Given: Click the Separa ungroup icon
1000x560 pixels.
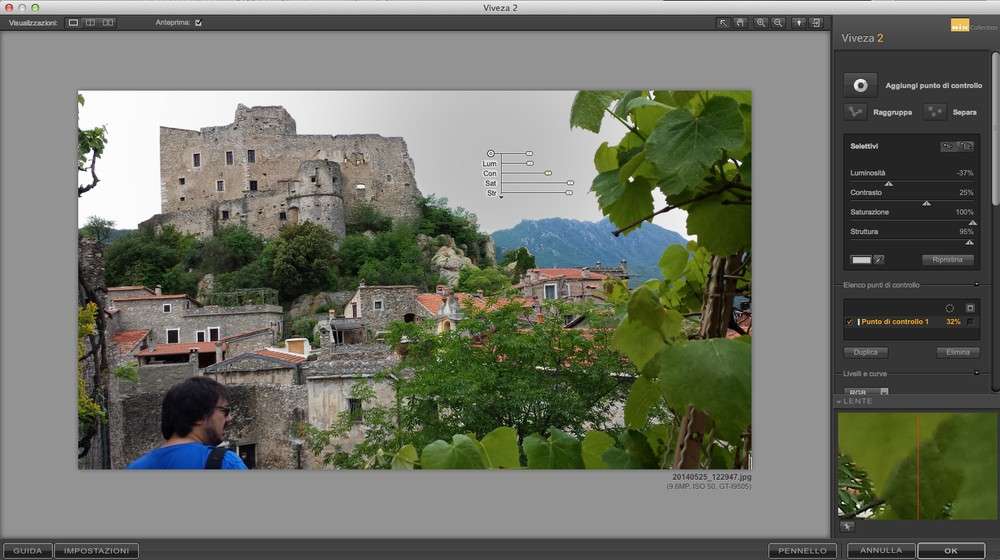Looking at the screenshot, I should pyautogui.click(x=935, y=112).
